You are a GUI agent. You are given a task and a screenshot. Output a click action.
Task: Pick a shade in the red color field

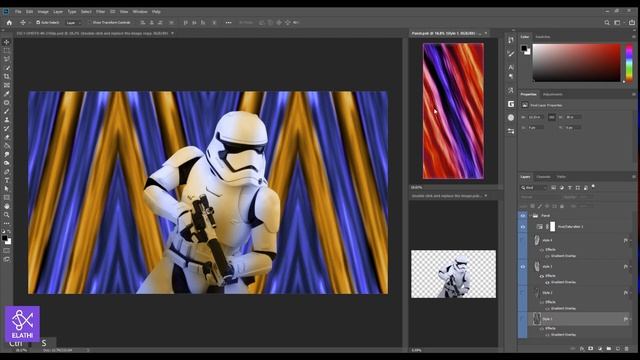coord(576,63)
